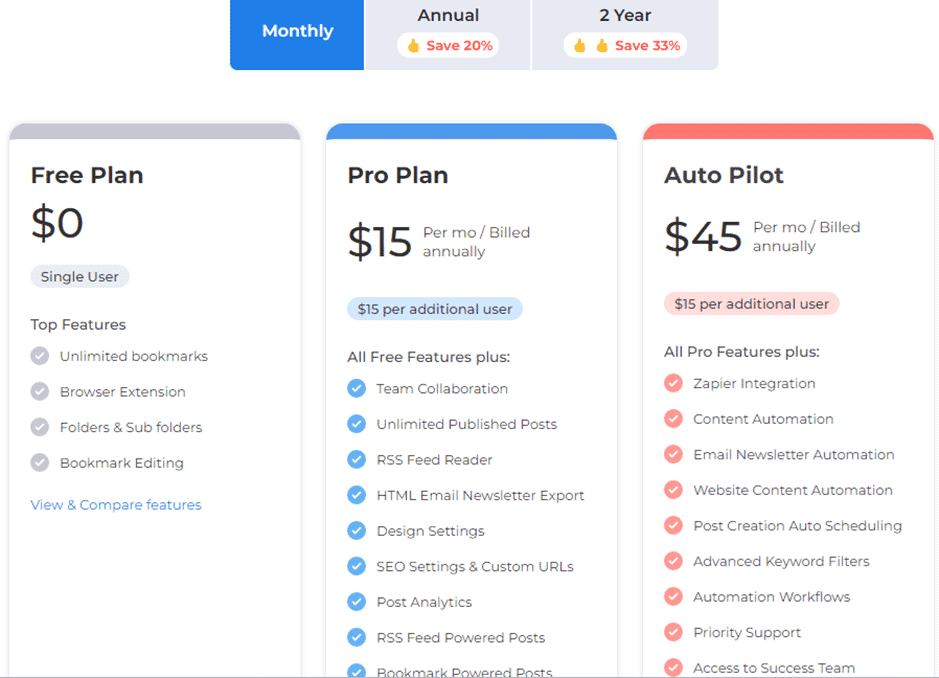Click red checkmark beside Content Automation
This screenshot has height=678, width=939.
coord(673,419)
